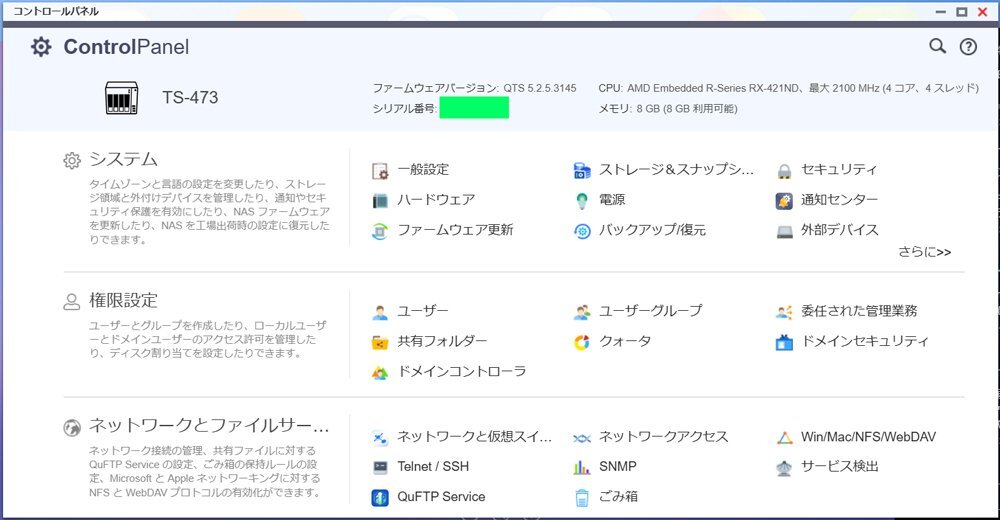Click the ストレージ&スナップショット icon
Screen dimensions: 1000x520
(x=582, y=170)
